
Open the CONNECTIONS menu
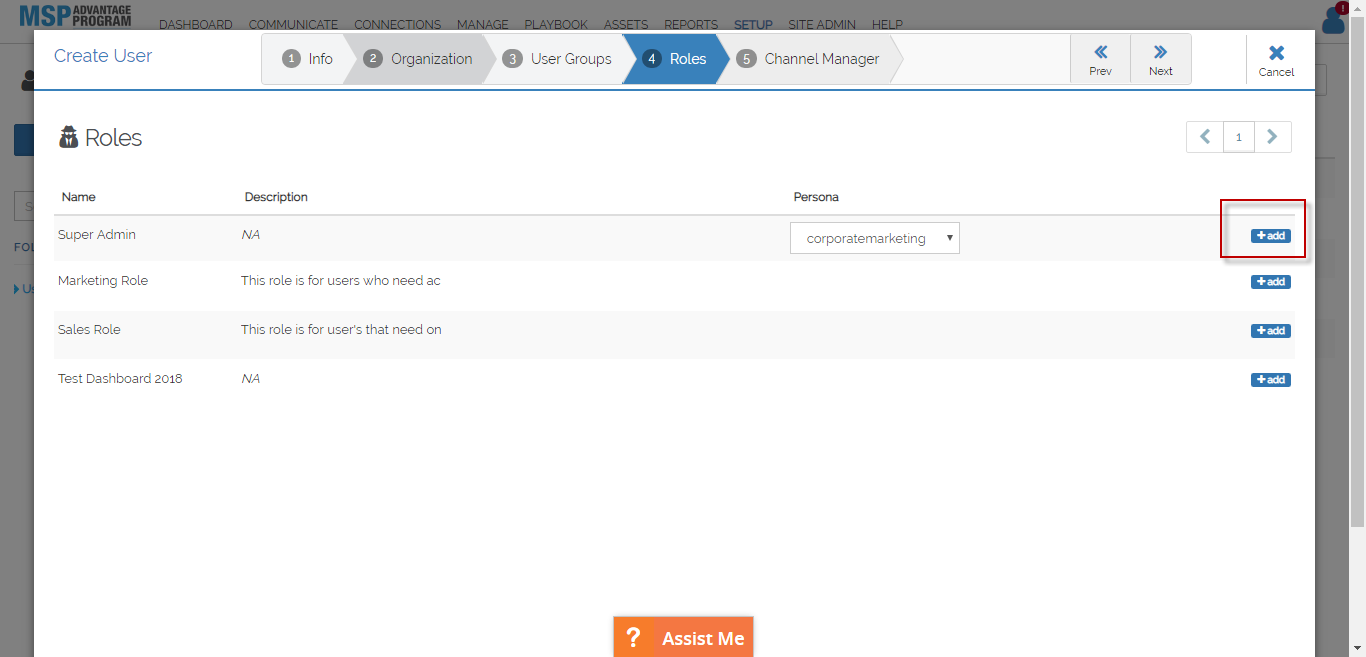397,25
